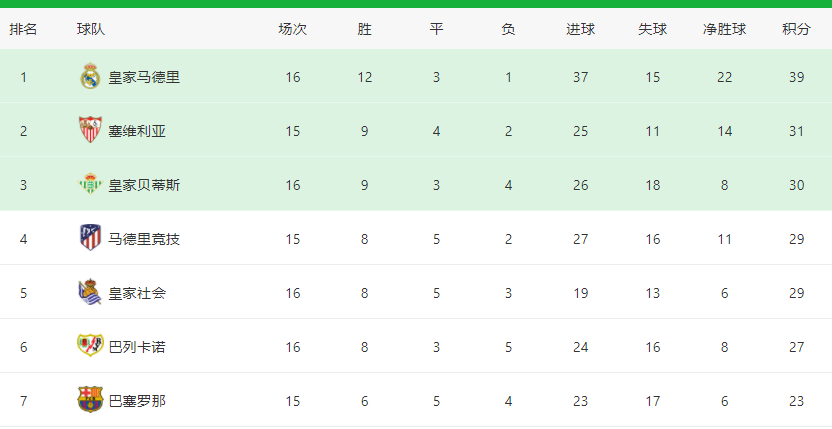
Task: Click the Atlético Madrid club crest
Action: [x=90, y=238]
